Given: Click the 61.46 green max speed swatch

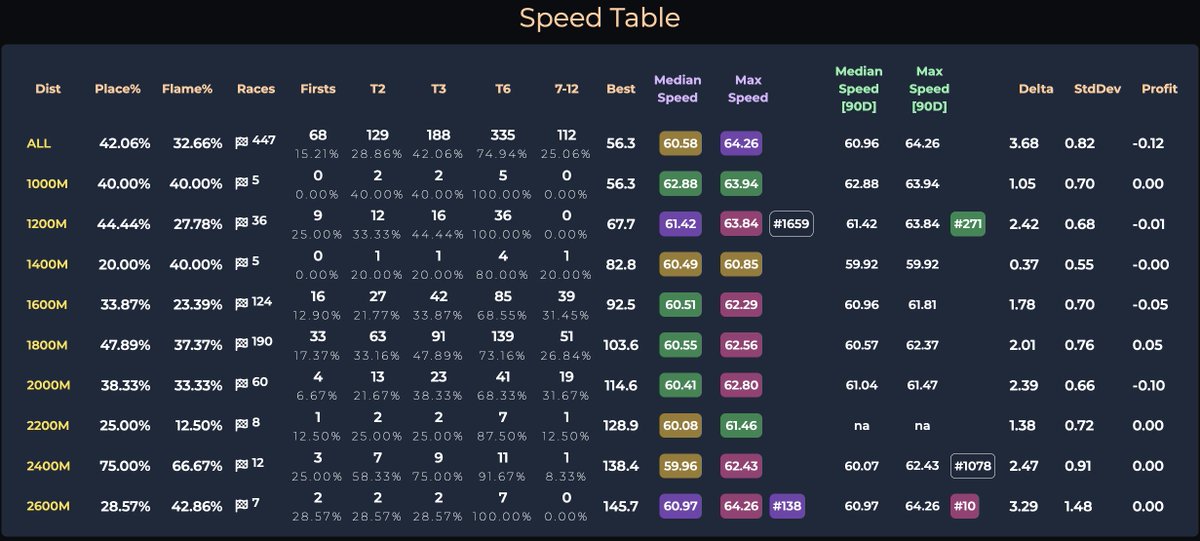Looking at the screenshot, I should [x=741, y=426].
